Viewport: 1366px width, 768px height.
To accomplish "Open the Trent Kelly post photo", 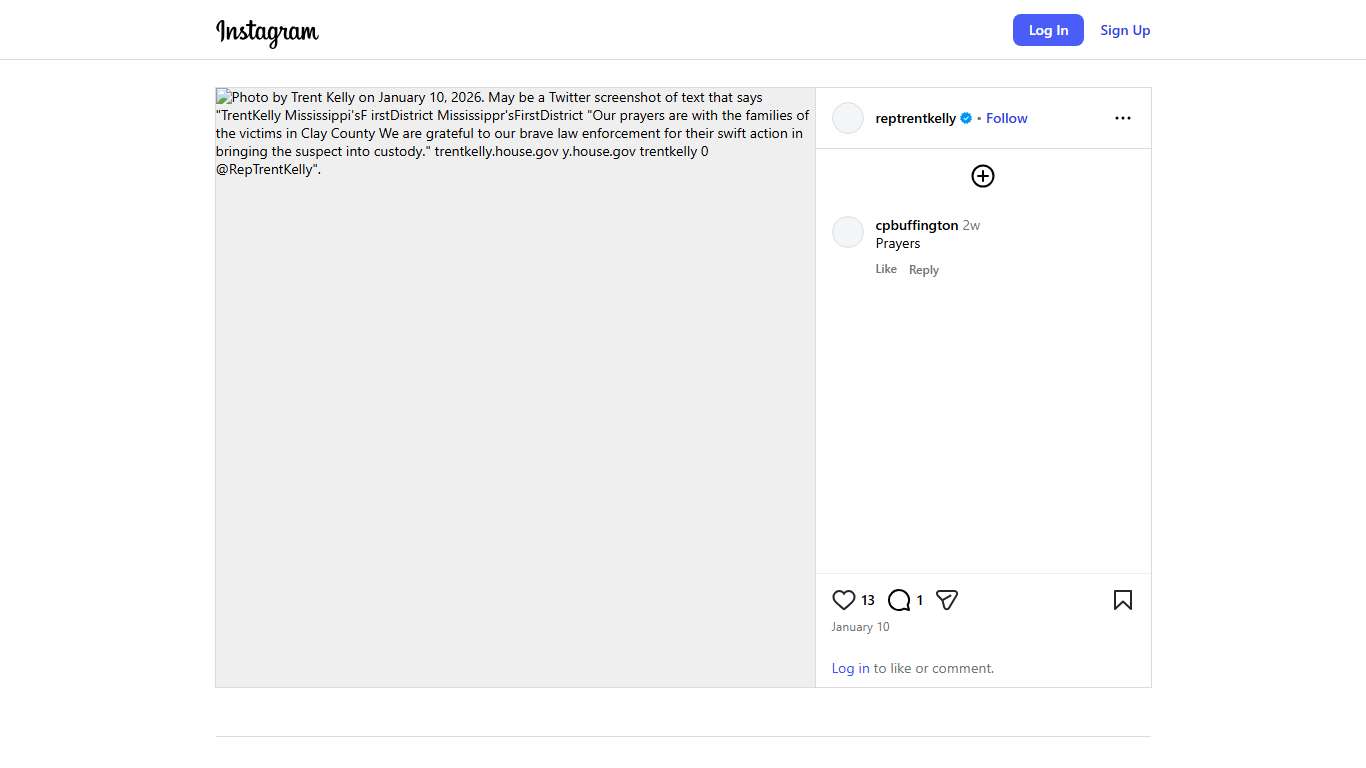I will (x=515, y=400).
